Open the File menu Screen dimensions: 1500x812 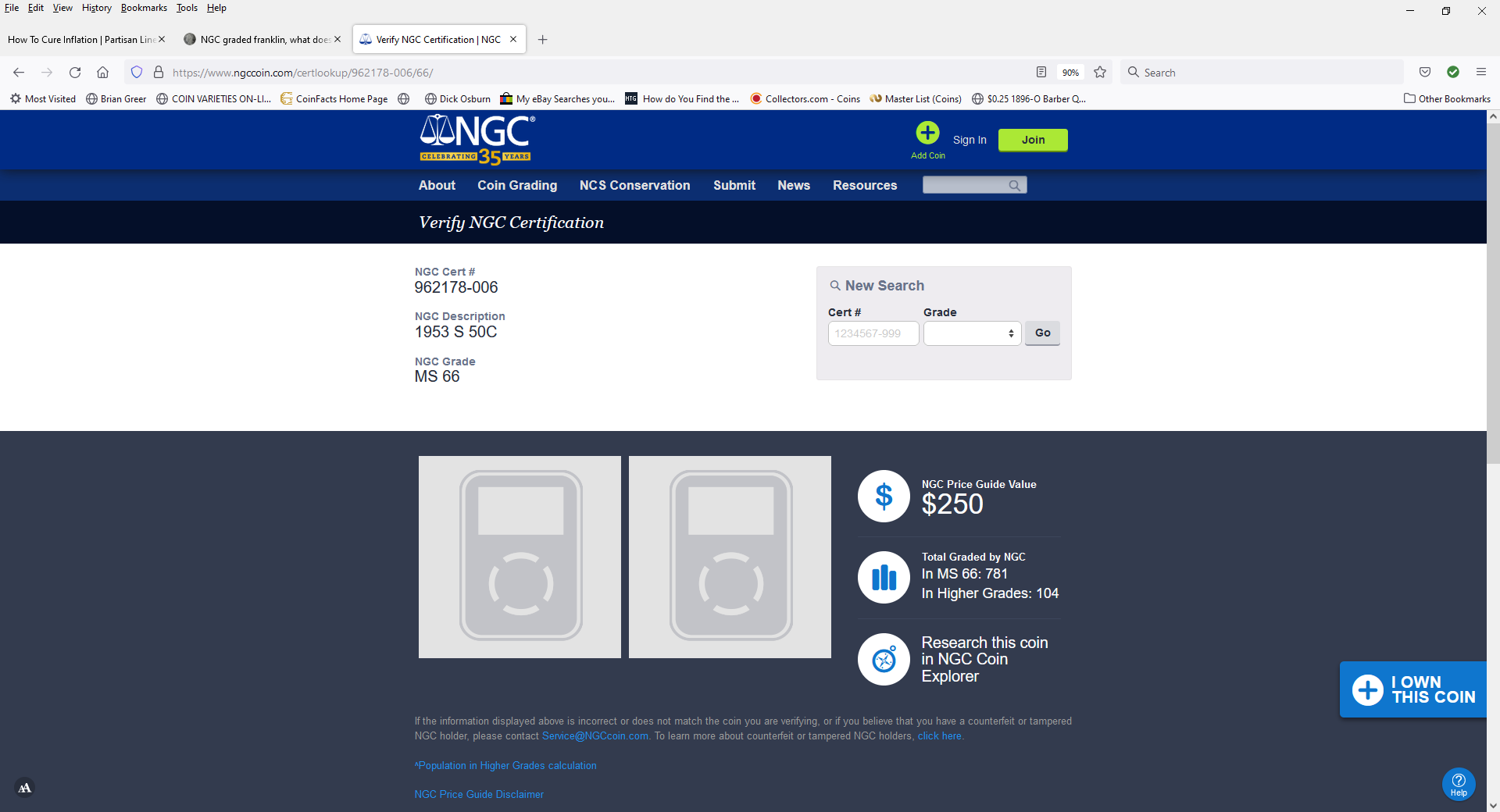coord(12,8)
